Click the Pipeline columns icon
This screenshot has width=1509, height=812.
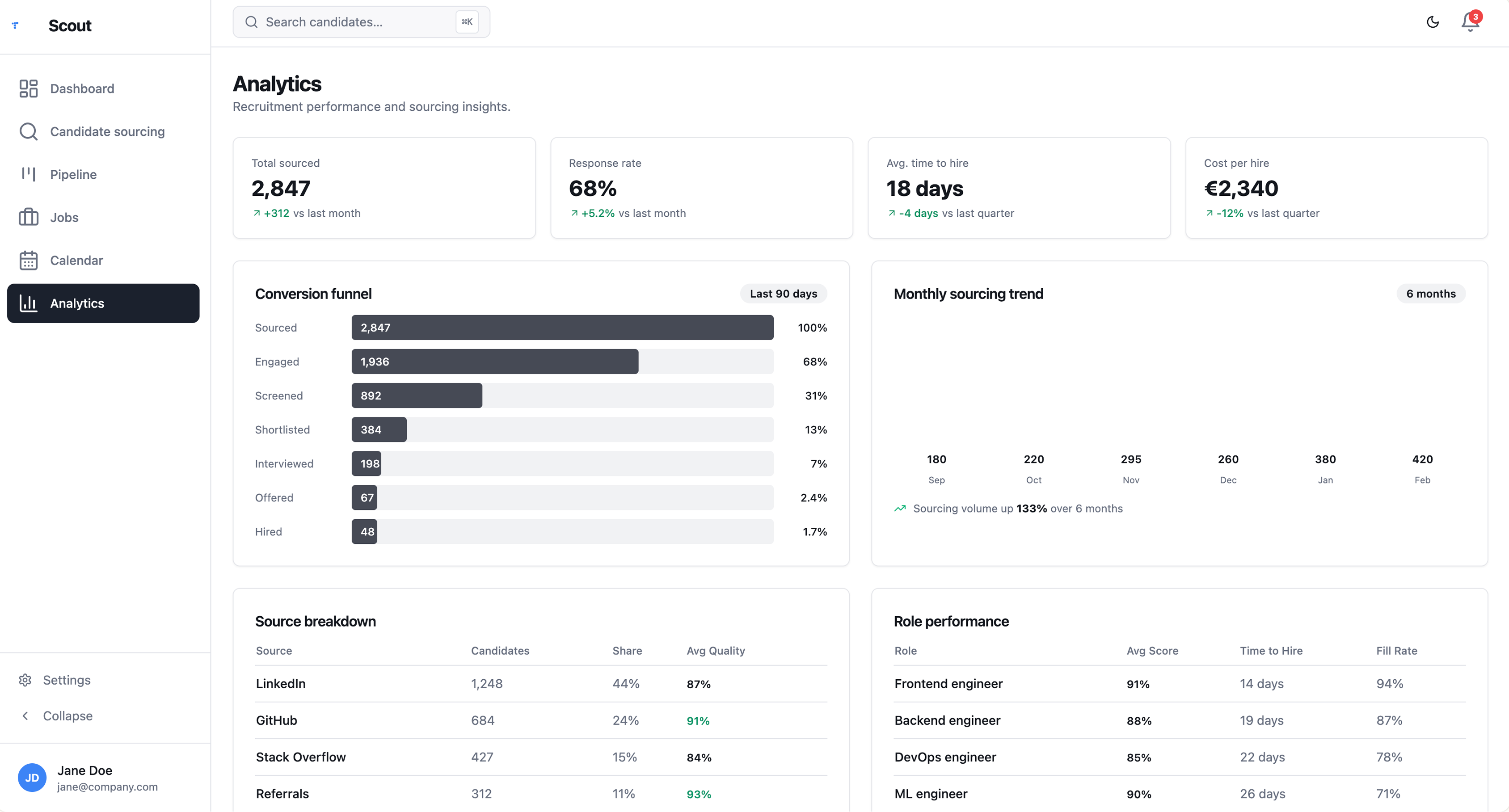click(28, 174)
